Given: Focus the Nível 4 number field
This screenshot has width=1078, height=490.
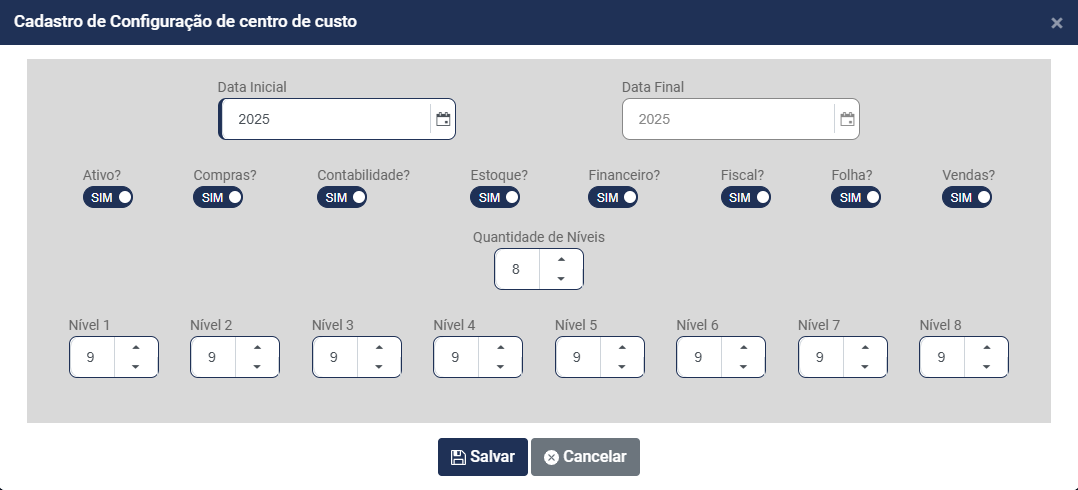Looking at the screenshot, I should [x=456, y=357].
